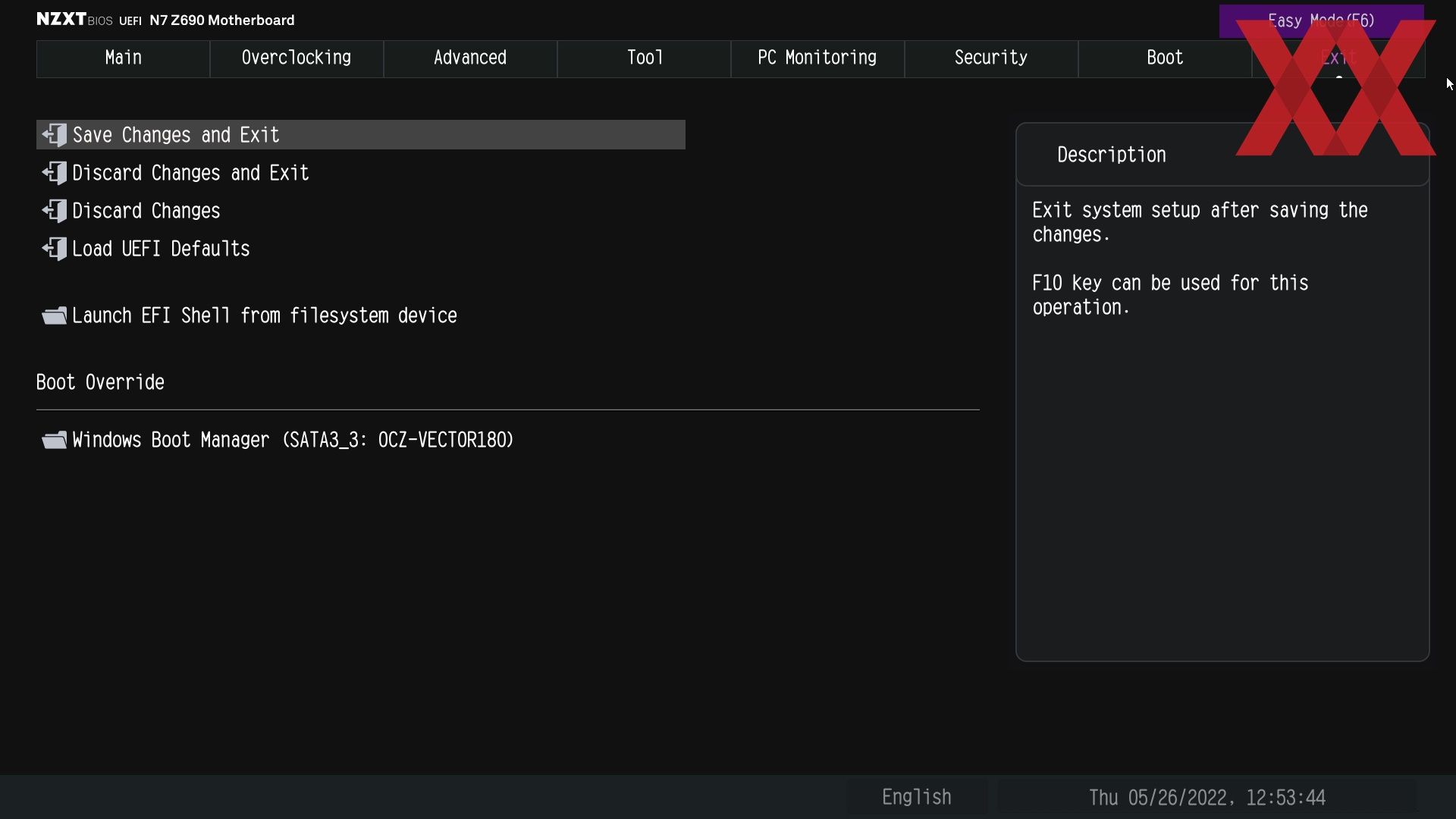The height and width of the screenshot is (819, 1456).
Task: Click the date and time display
Action: pyautogui.click(x=1207, y=798)
